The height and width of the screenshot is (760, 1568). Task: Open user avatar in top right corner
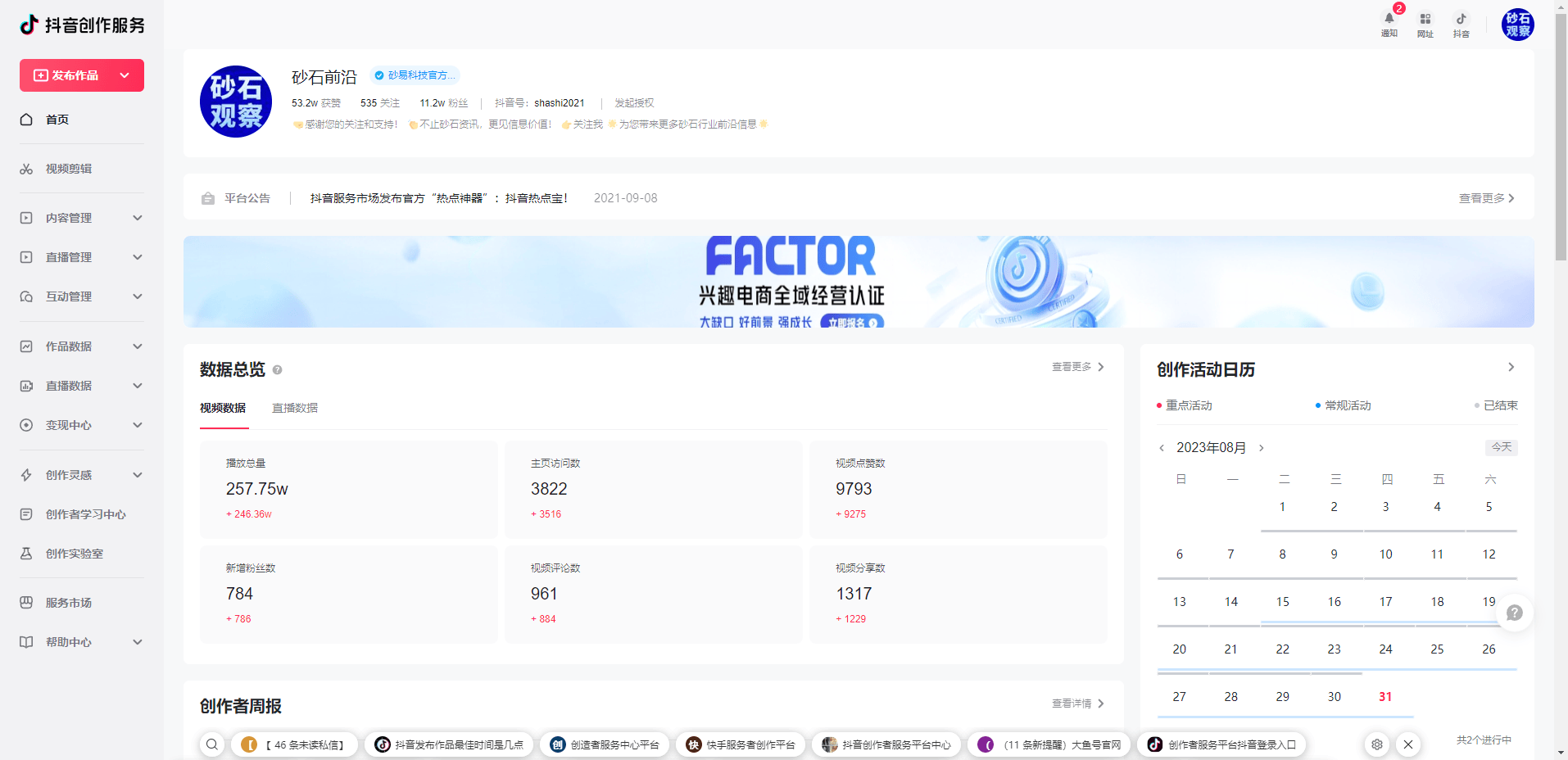pos(1517,25)
